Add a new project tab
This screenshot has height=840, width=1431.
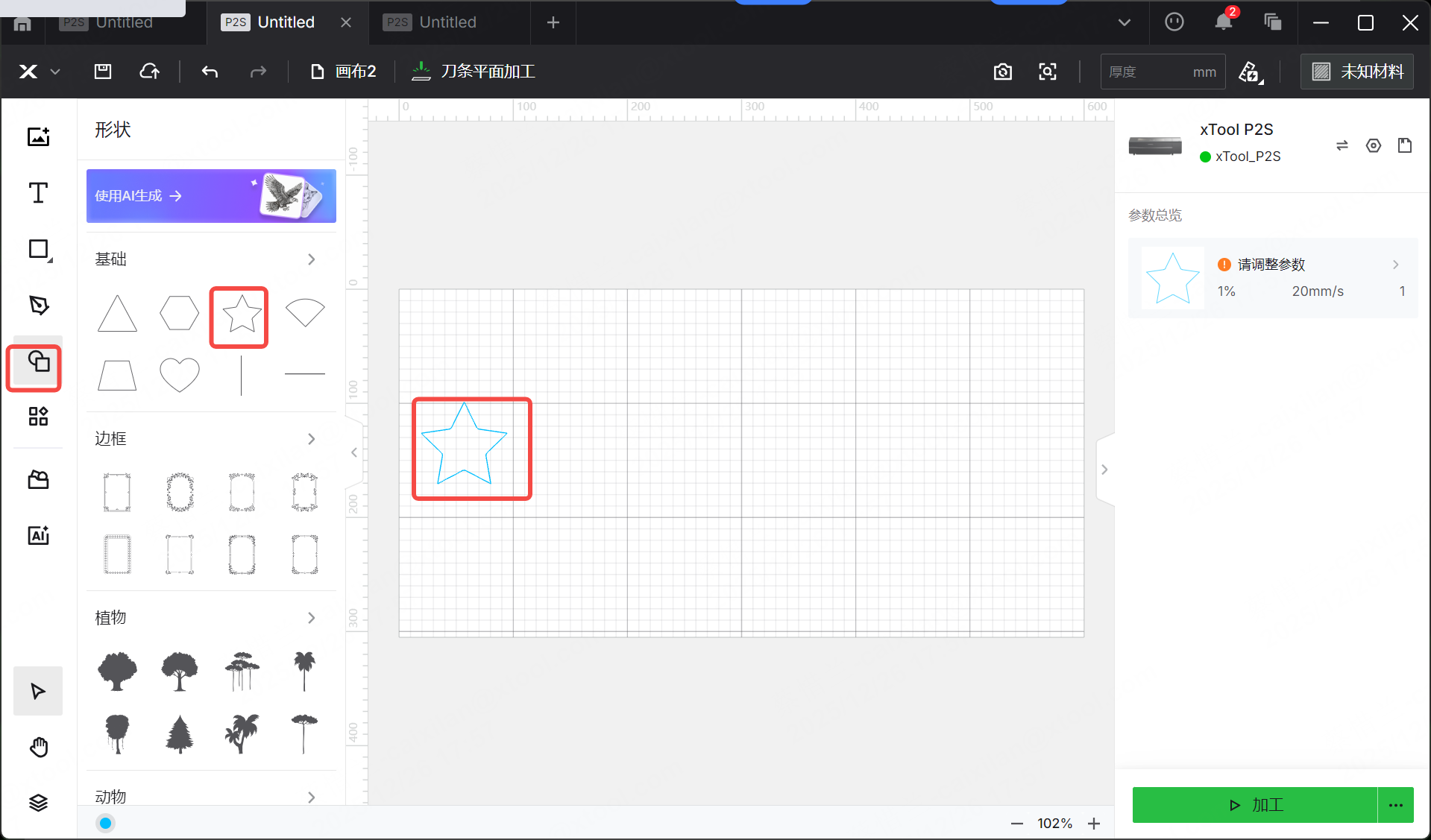[553, 22]
